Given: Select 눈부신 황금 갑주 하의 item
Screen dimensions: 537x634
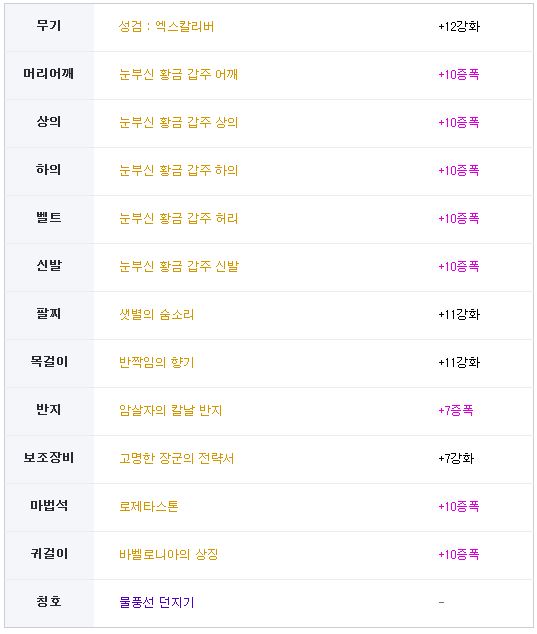Looking at the screenshot, I should [178, 170].
